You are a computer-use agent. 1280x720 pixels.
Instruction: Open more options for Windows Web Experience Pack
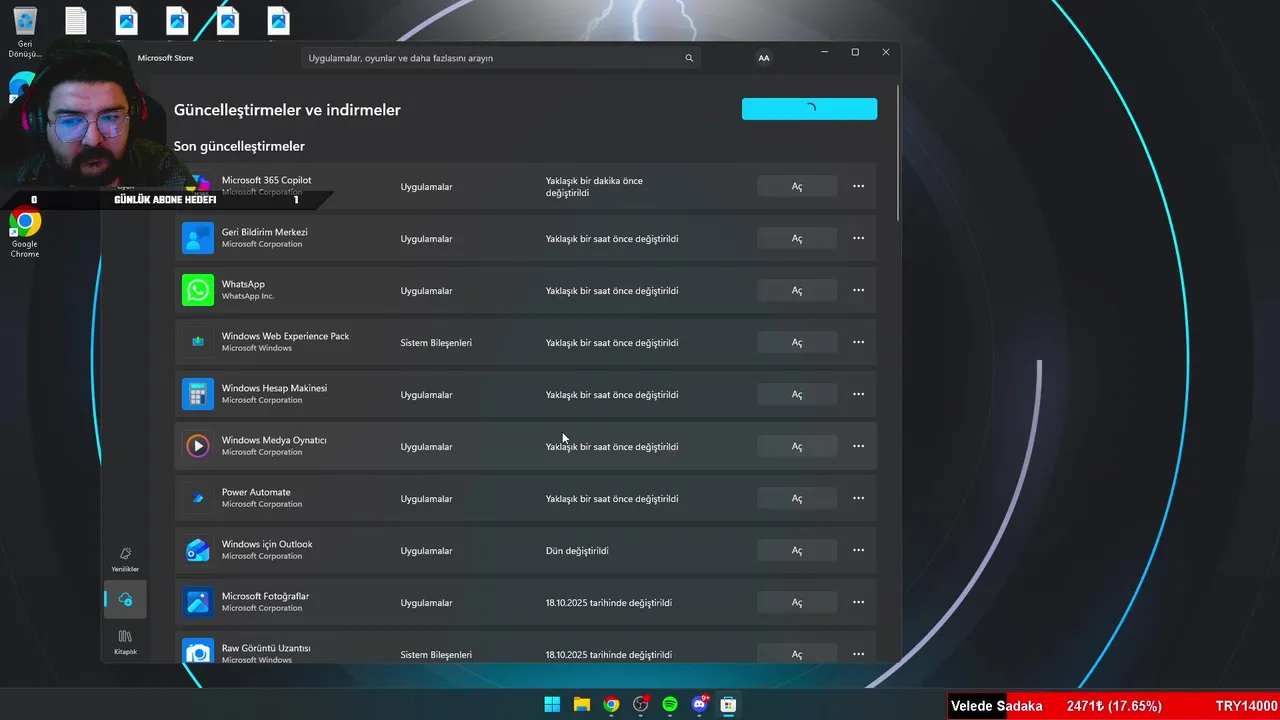858,342
